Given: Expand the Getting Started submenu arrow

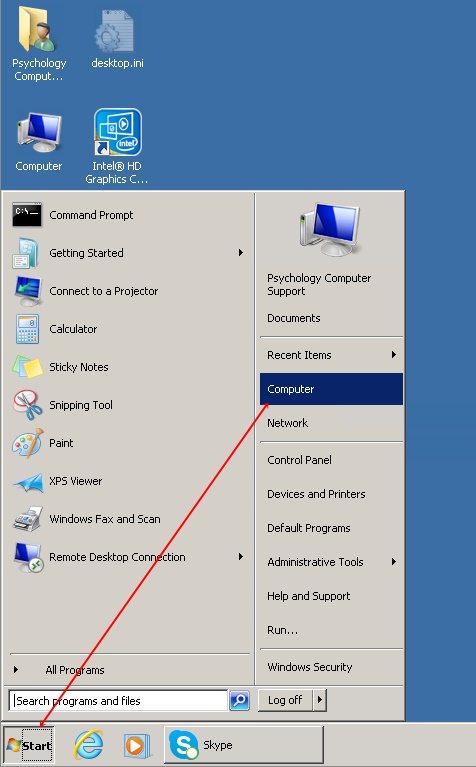Looking at the screenshot, I should point(241,252).
